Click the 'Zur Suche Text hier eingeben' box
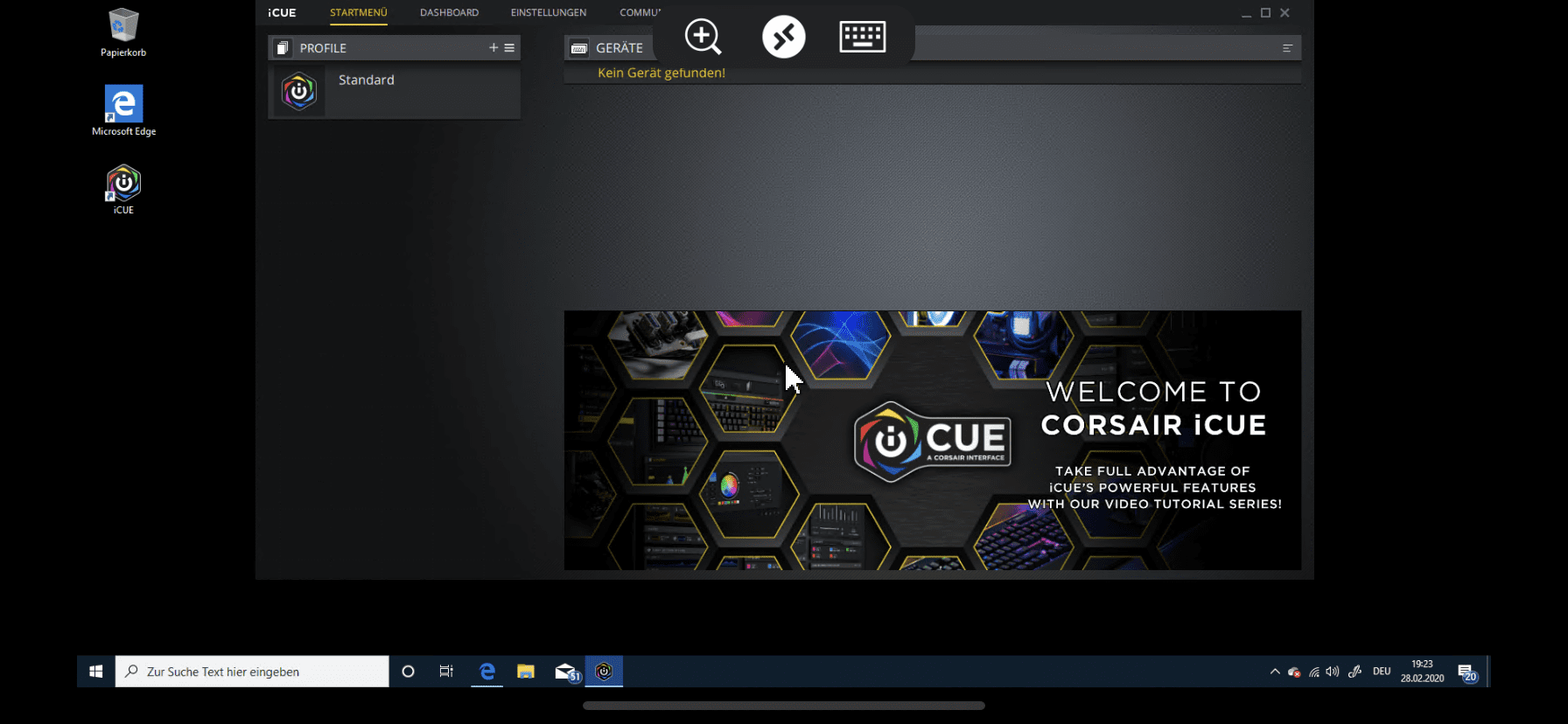Screen dimensions: 1568x724 [x=252, y=672]
